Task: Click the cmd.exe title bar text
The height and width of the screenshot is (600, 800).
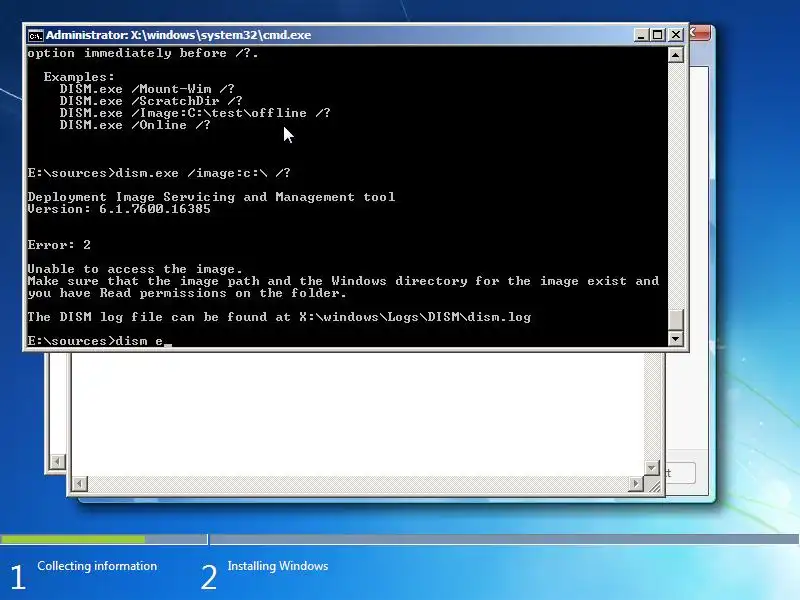Action: [178, 35]
